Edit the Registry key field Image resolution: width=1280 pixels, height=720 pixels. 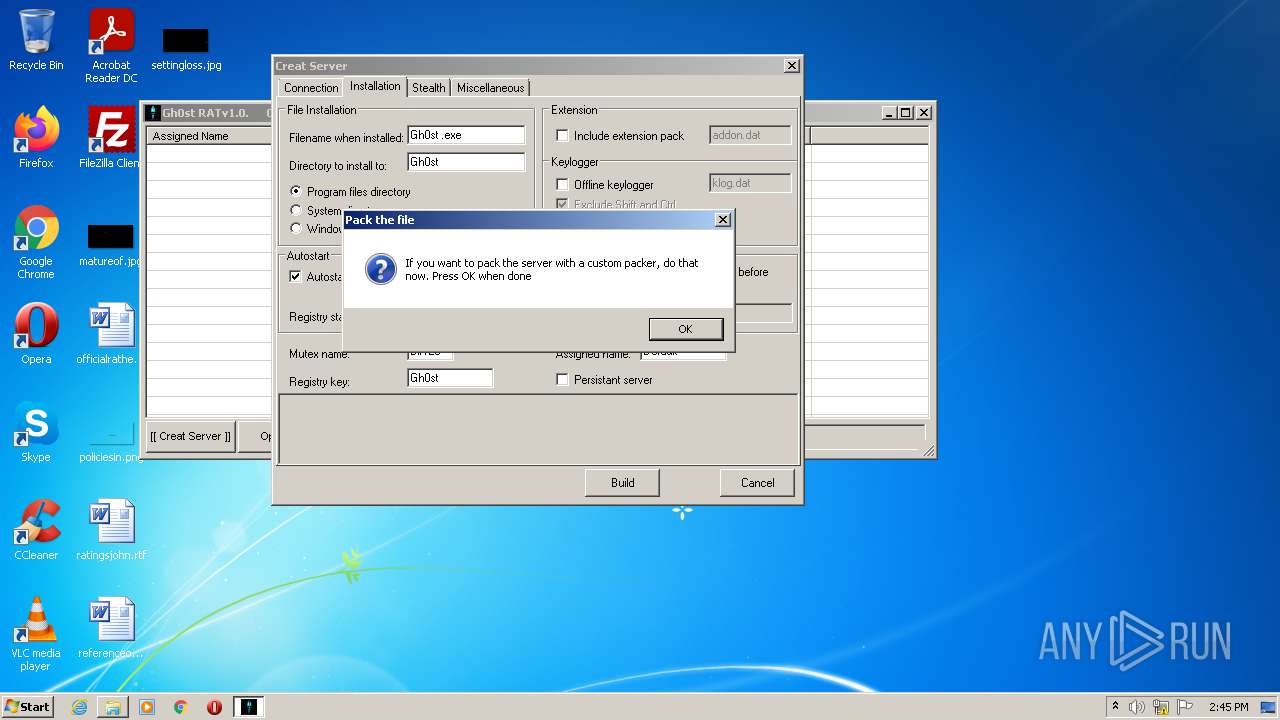[450, 378]
